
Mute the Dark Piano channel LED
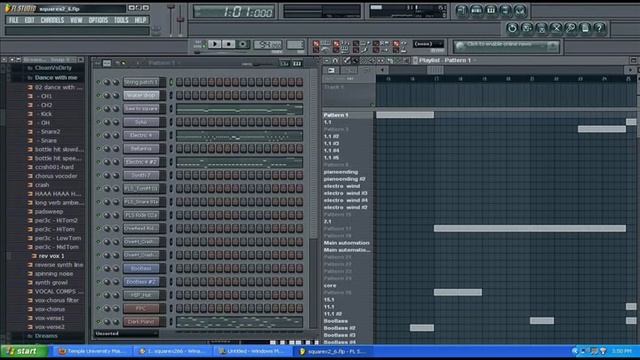pos(98,322)
